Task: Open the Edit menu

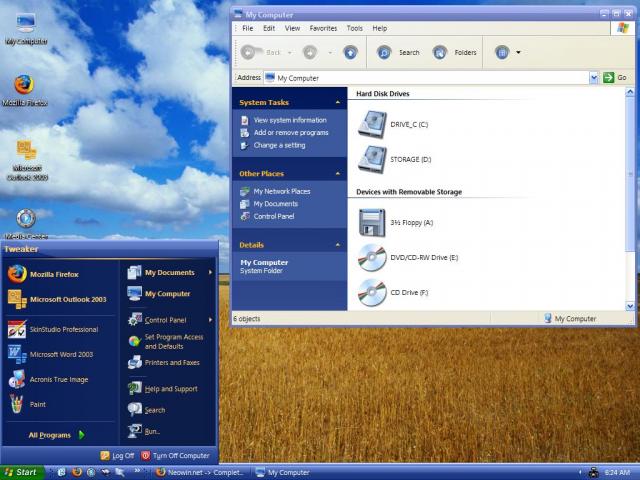Action: click(269, 28)
